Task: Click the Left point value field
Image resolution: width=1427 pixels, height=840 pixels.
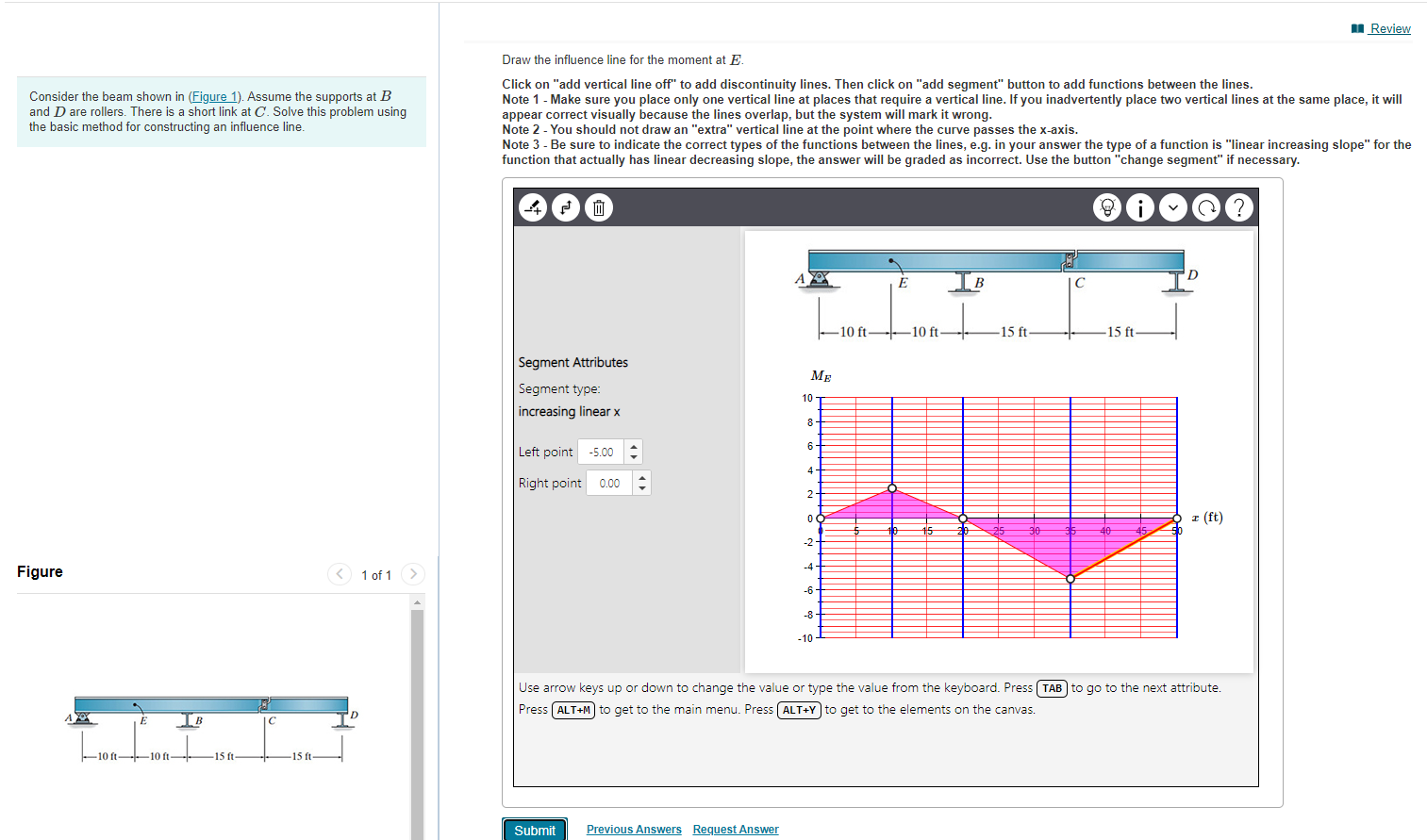Action: coord(602,453)
